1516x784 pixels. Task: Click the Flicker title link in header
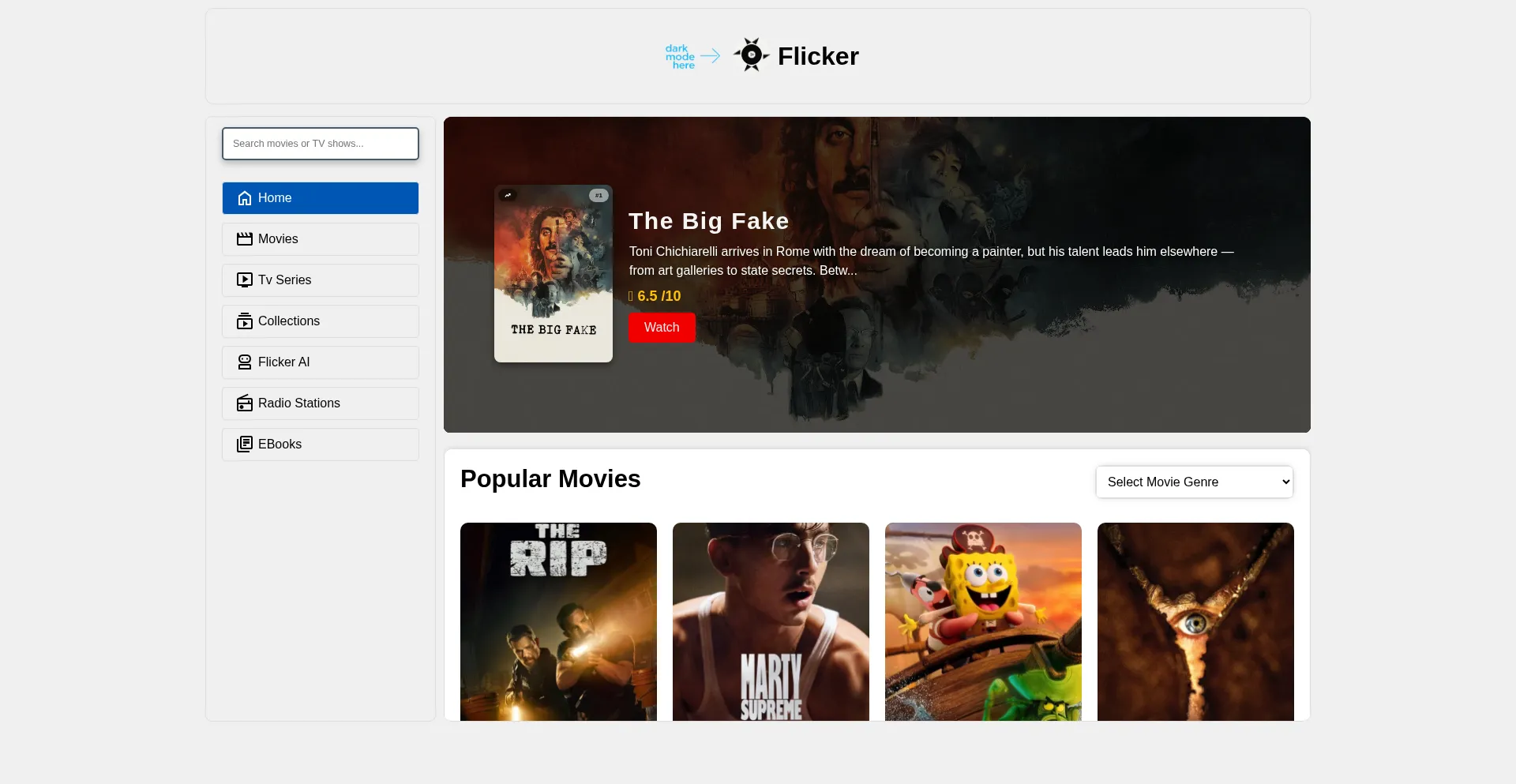click(x=818, y=55)
